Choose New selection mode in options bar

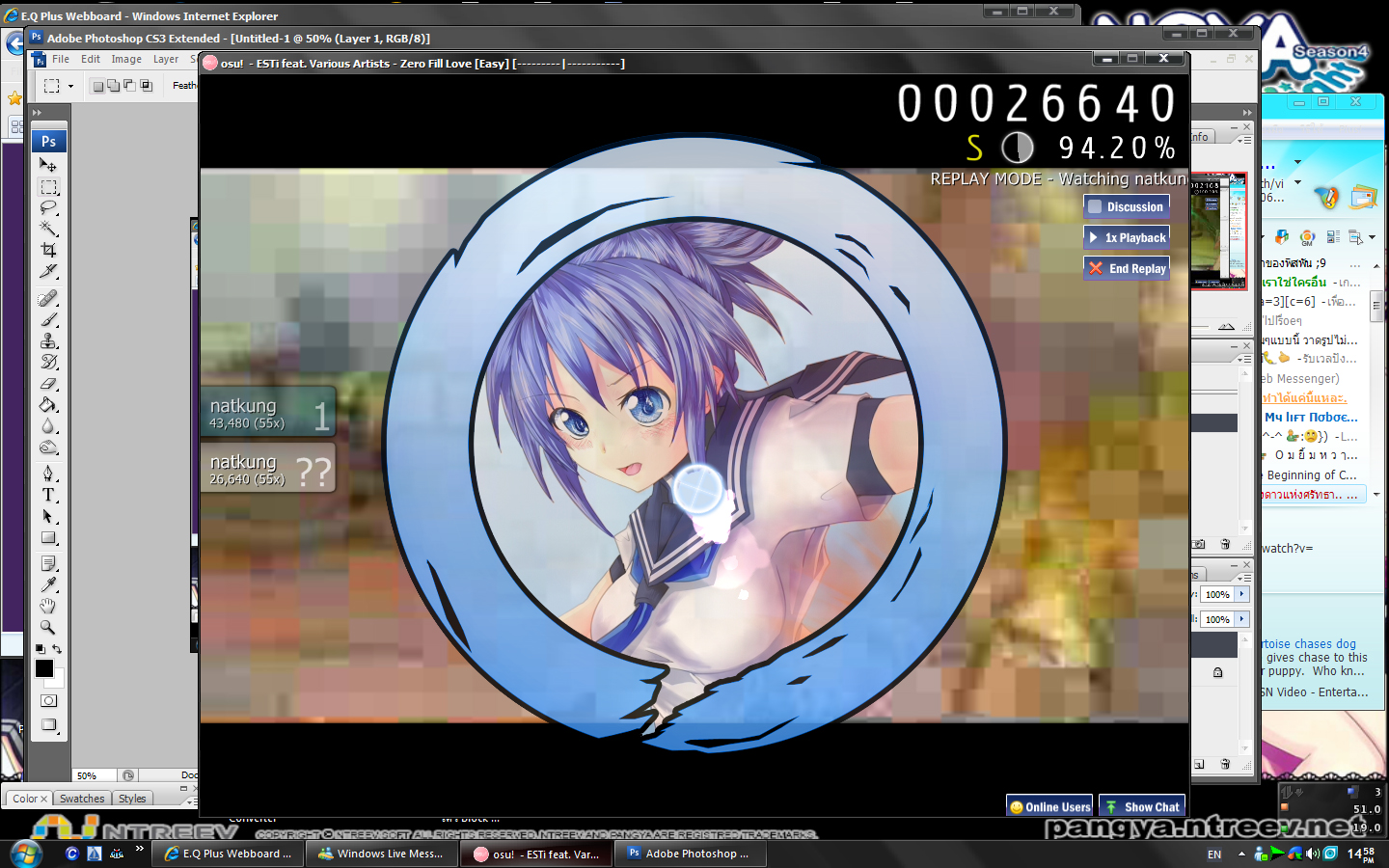click(x=97, y=86)
